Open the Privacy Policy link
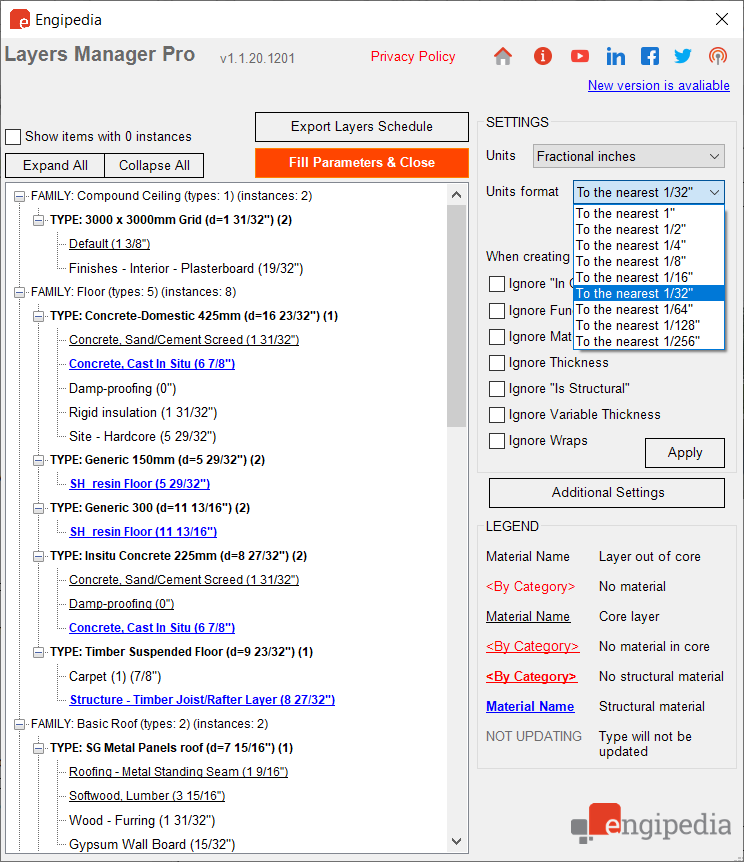This screenshot has width=744, height=862. click(x=413, y=56)
